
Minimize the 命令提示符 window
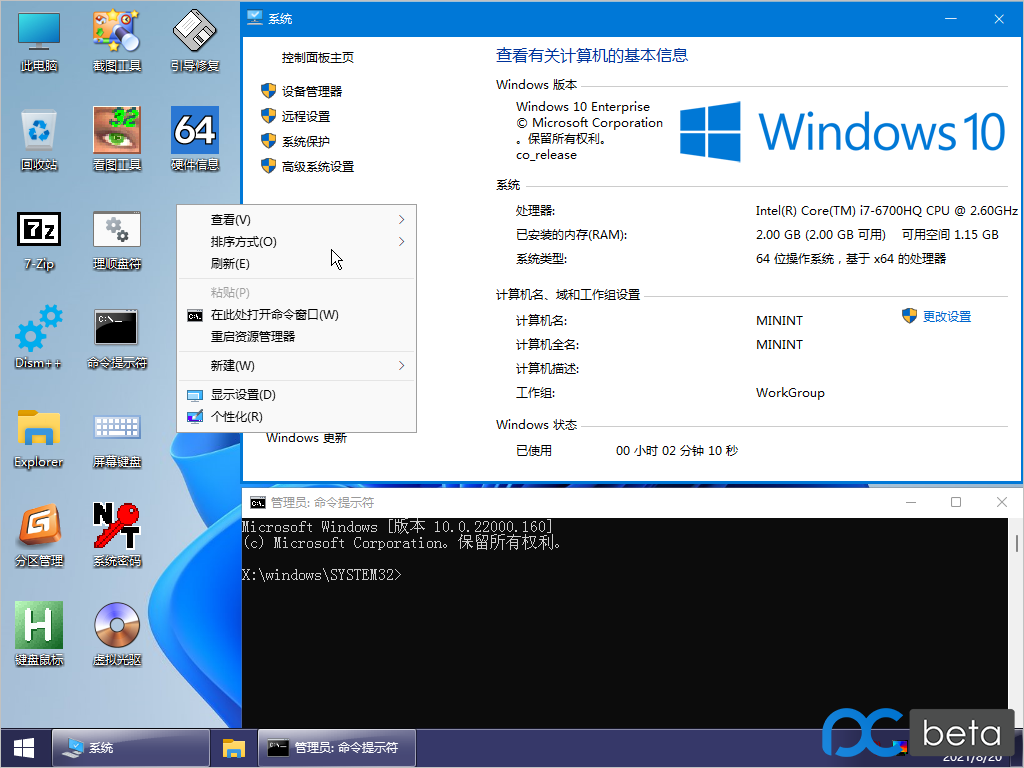911,502
